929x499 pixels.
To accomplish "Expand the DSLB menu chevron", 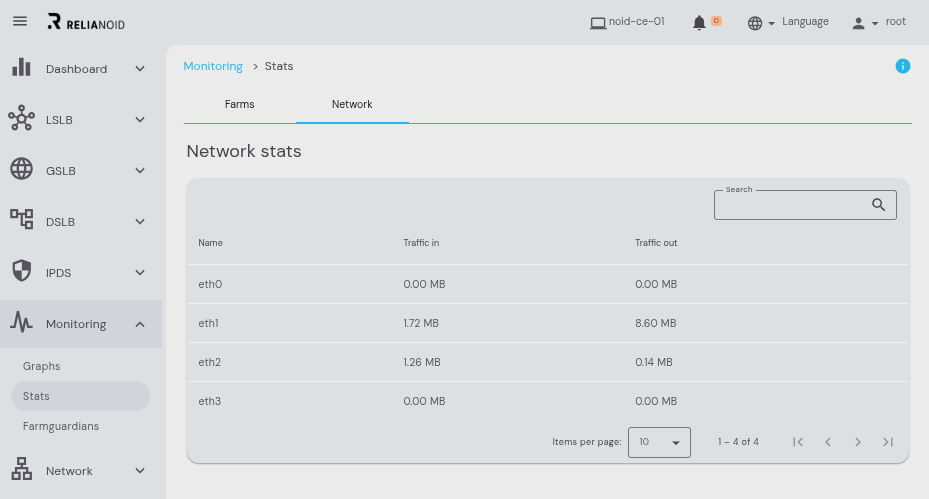I will click(x=140, y=222).
